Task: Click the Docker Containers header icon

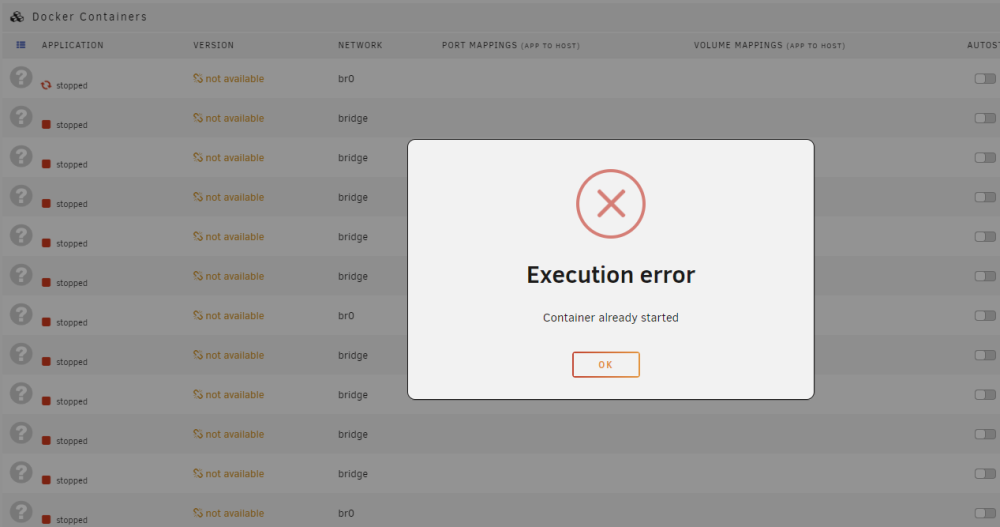Action: 17,17
